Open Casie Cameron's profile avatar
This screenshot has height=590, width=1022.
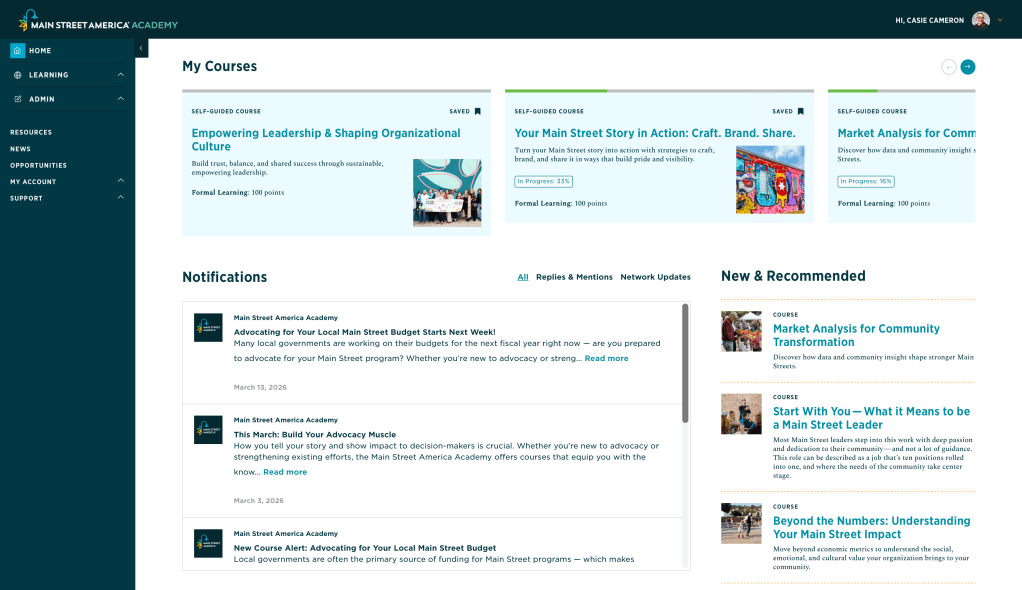point(980,20)
